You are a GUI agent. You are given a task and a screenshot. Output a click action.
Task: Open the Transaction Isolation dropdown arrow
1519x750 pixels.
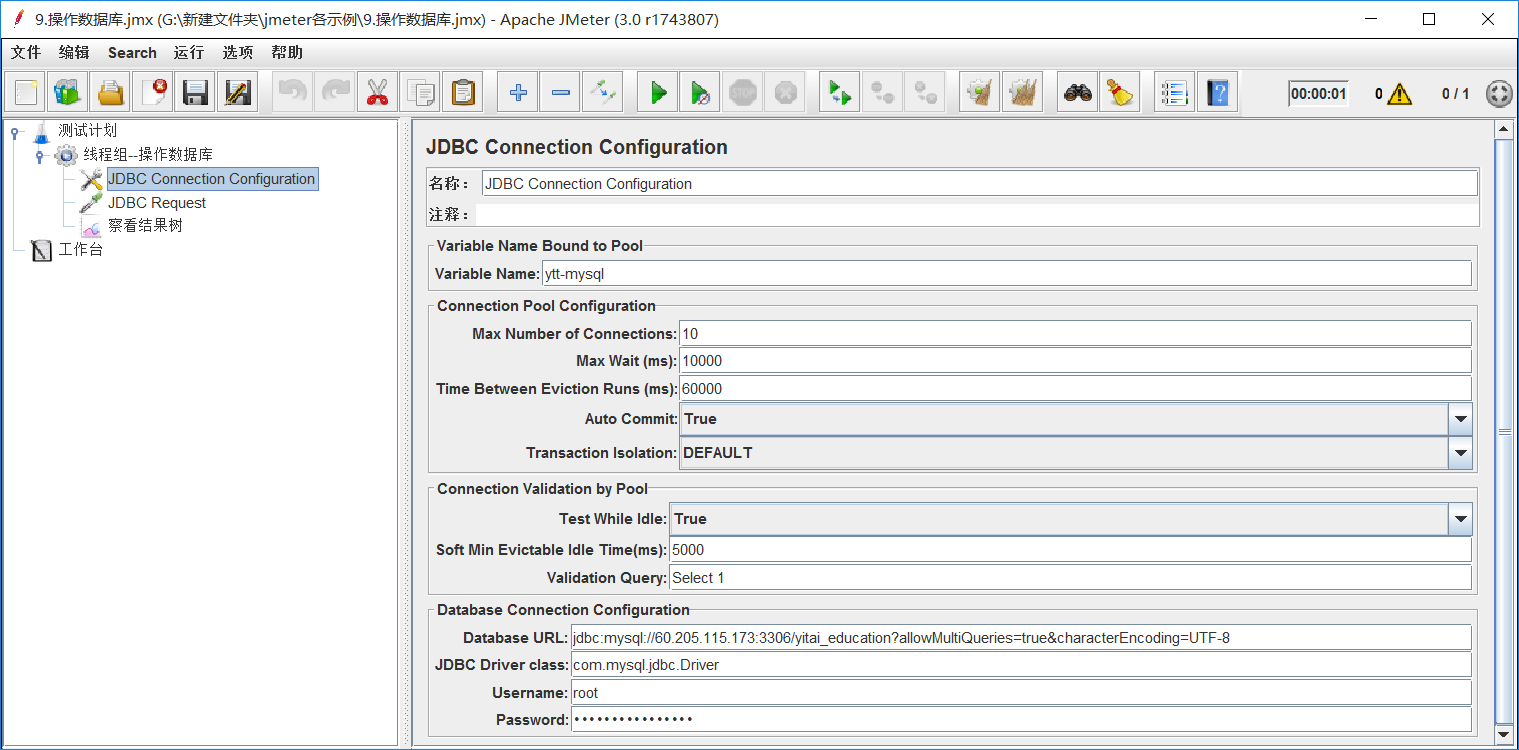[1460, 453]
